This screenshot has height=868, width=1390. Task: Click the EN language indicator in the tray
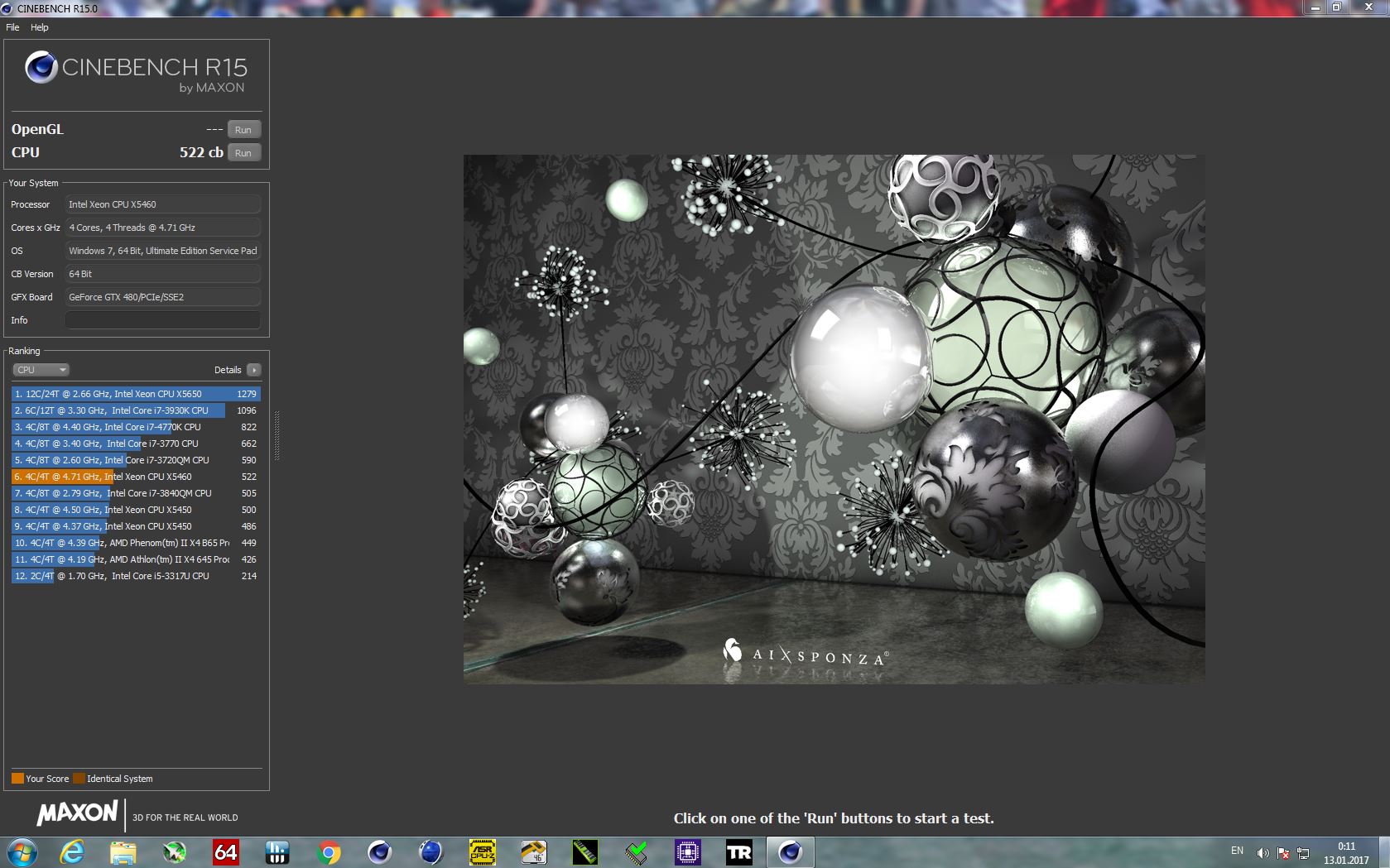[1237, 851]
